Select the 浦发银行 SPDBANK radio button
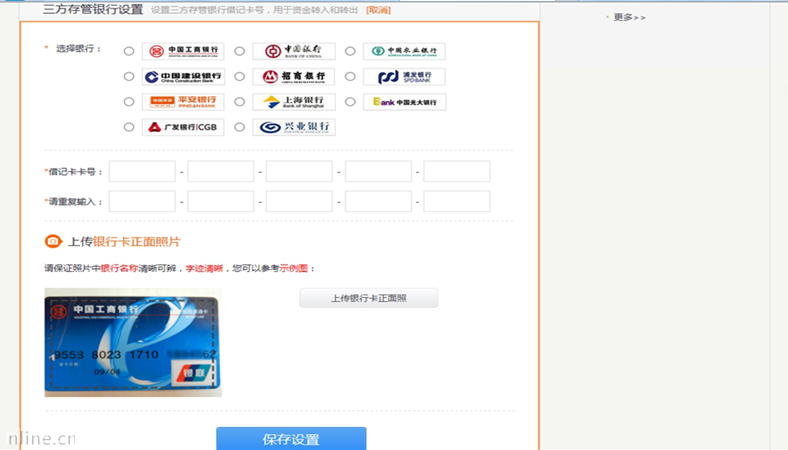Viewport: 788px width, 450px height. pyautogui.click(x=350, y=76)
